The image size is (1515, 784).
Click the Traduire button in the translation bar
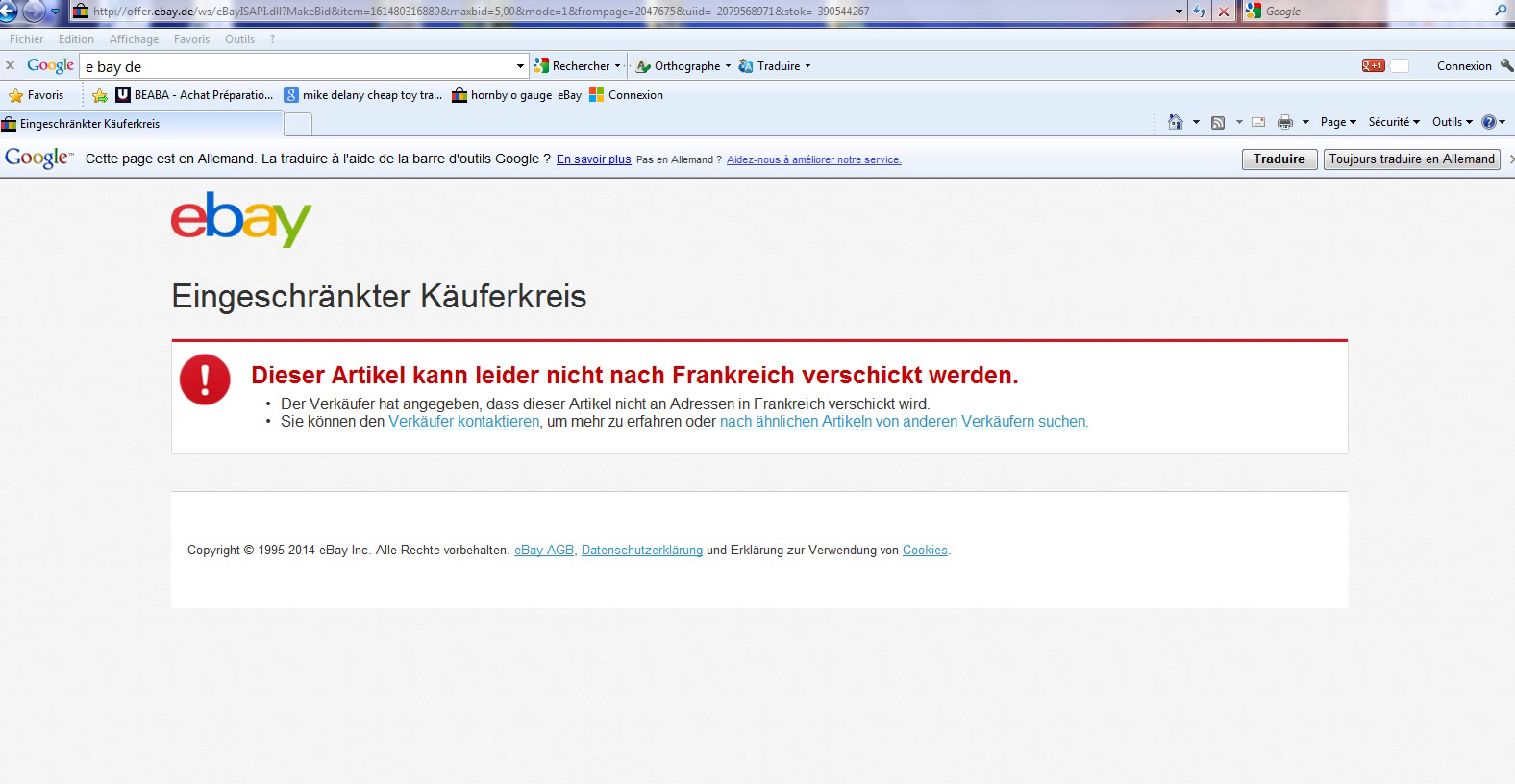[x=1279, y=159]
